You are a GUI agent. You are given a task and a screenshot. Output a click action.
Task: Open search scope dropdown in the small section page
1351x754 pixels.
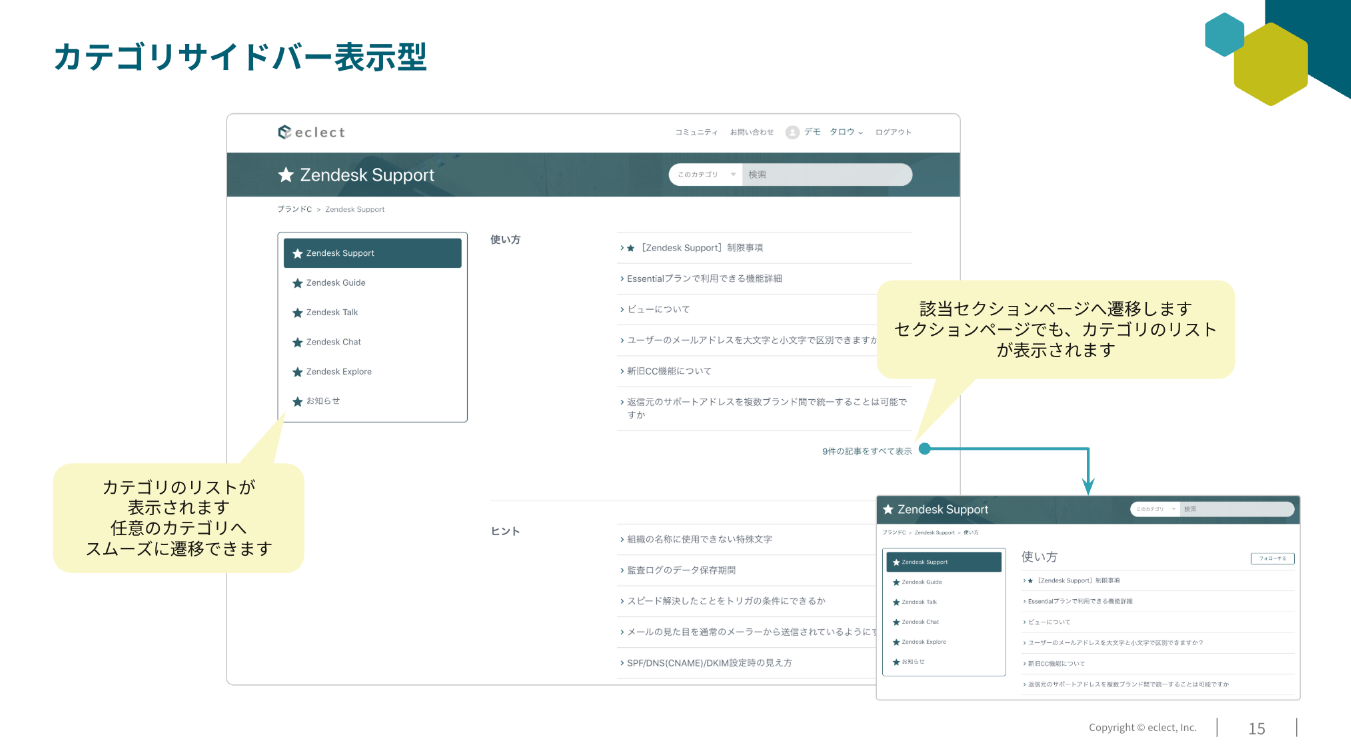coord(1155,509)
